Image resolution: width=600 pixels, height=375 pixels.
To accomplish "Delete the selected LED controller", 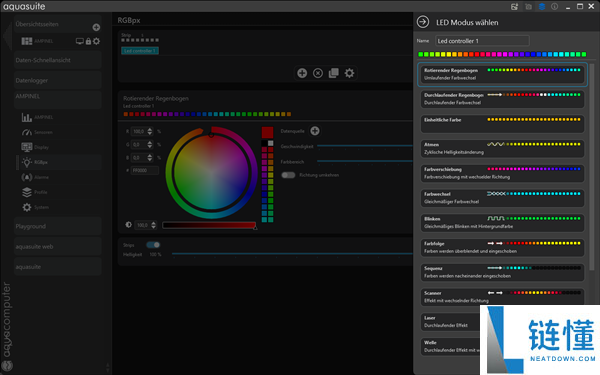I will point(318,73).
